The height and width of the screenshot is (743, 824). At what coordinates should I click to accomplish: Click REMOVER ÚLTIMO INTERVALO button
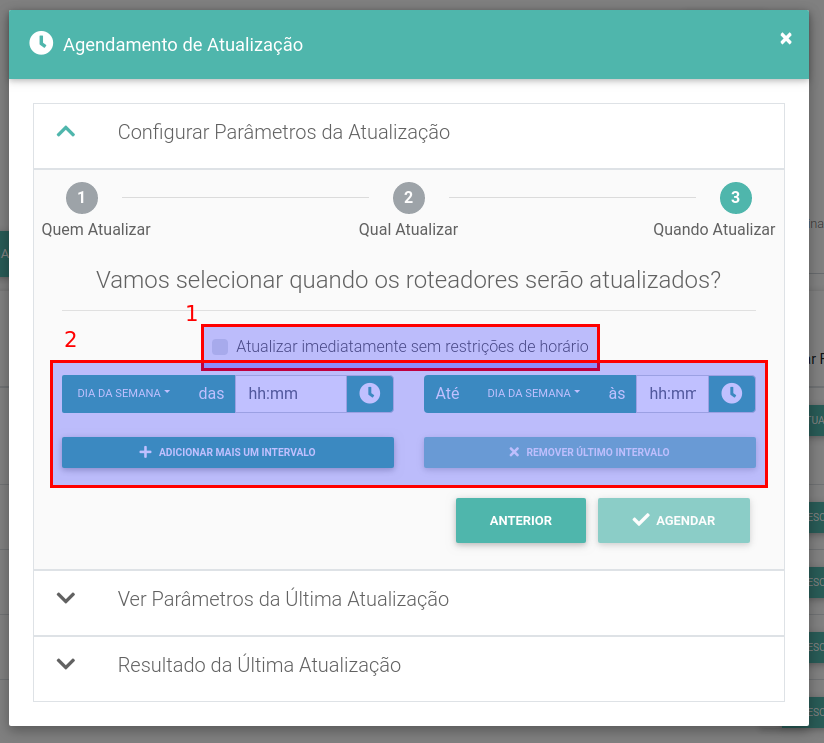point(590,452)
